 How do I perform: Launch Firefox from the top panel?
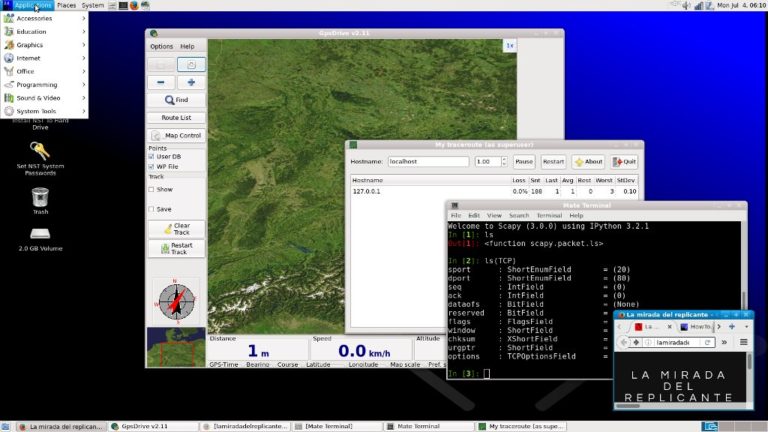[134, 5]
